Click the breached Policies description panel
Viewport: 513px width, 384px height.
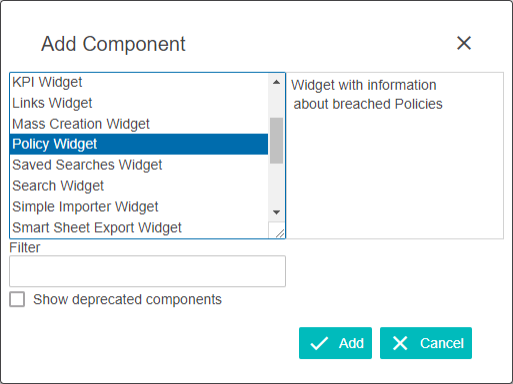pos(395,155)
